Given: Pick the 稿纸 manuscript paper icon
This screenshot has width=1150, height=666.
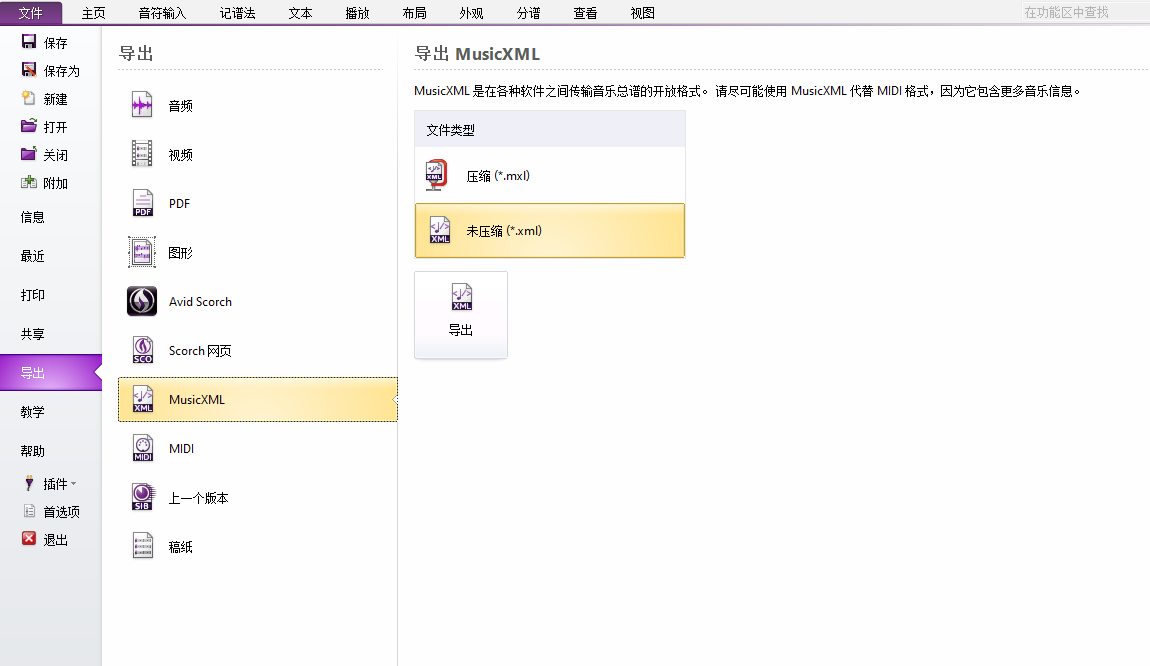Looking at the screenshot, I should click(142, 546).
